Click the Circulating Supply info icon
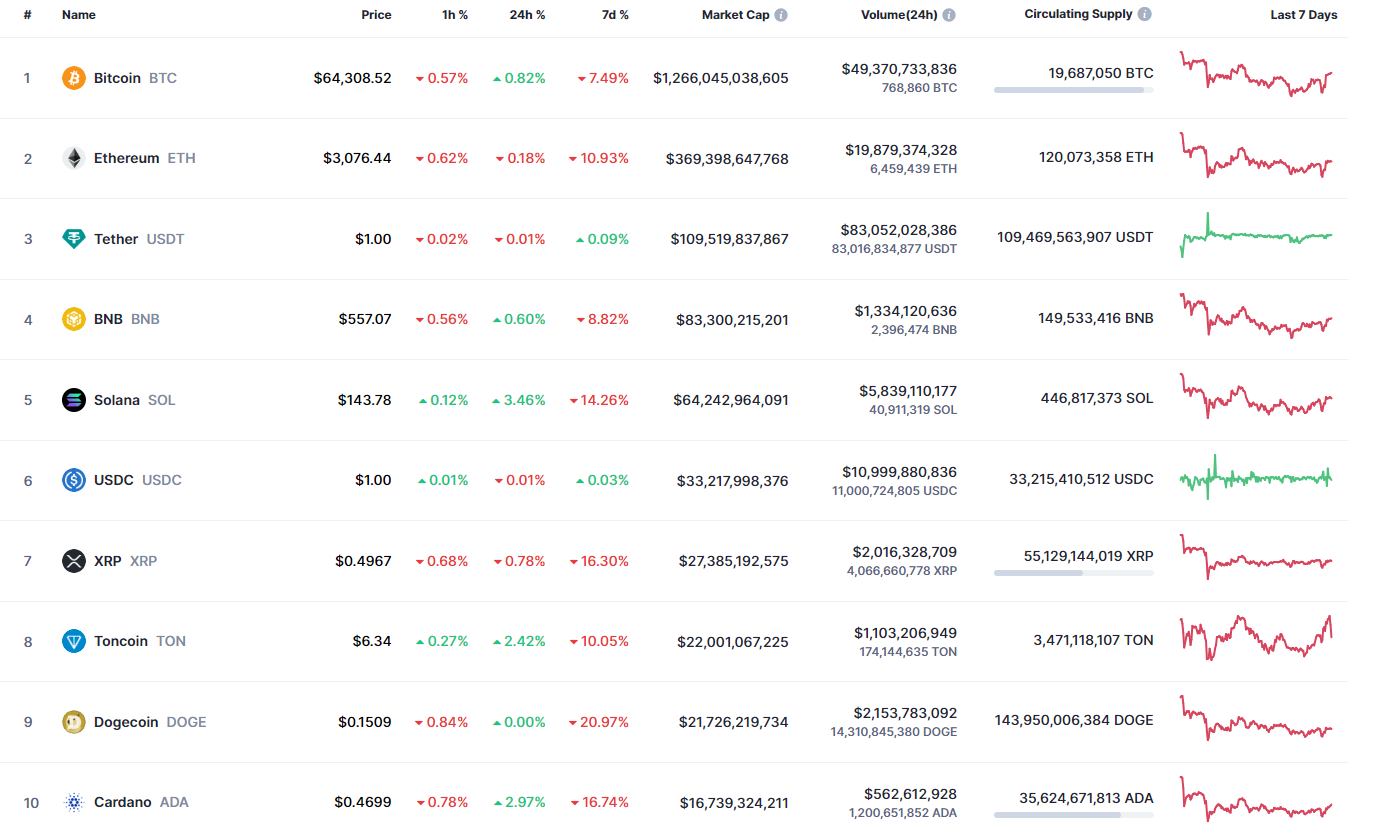This screenshot has height=834, width=1386. (1145, 14)
